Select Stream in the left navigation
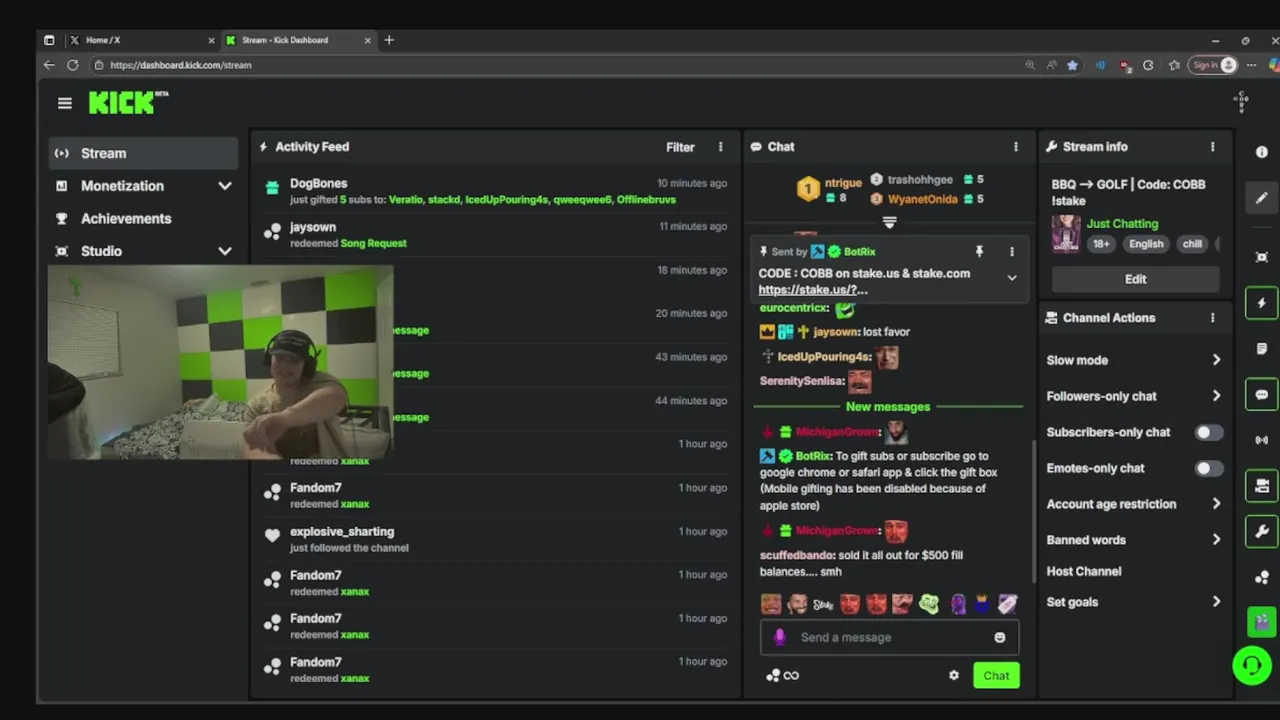This screenshot has height=720, width=1280. click(143, 153)
